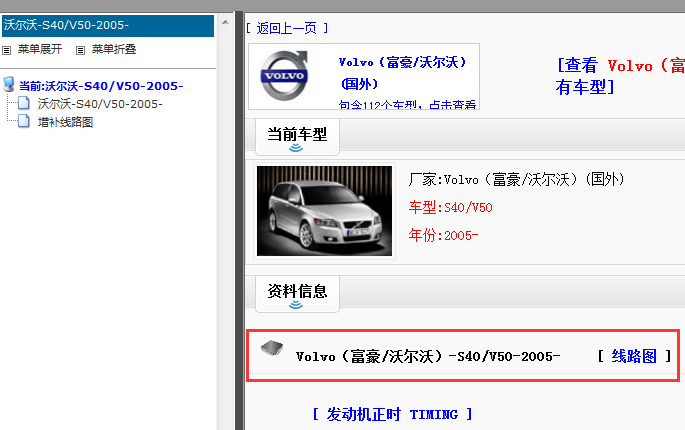Click the 包含112个车型 link

coord(407,105)
